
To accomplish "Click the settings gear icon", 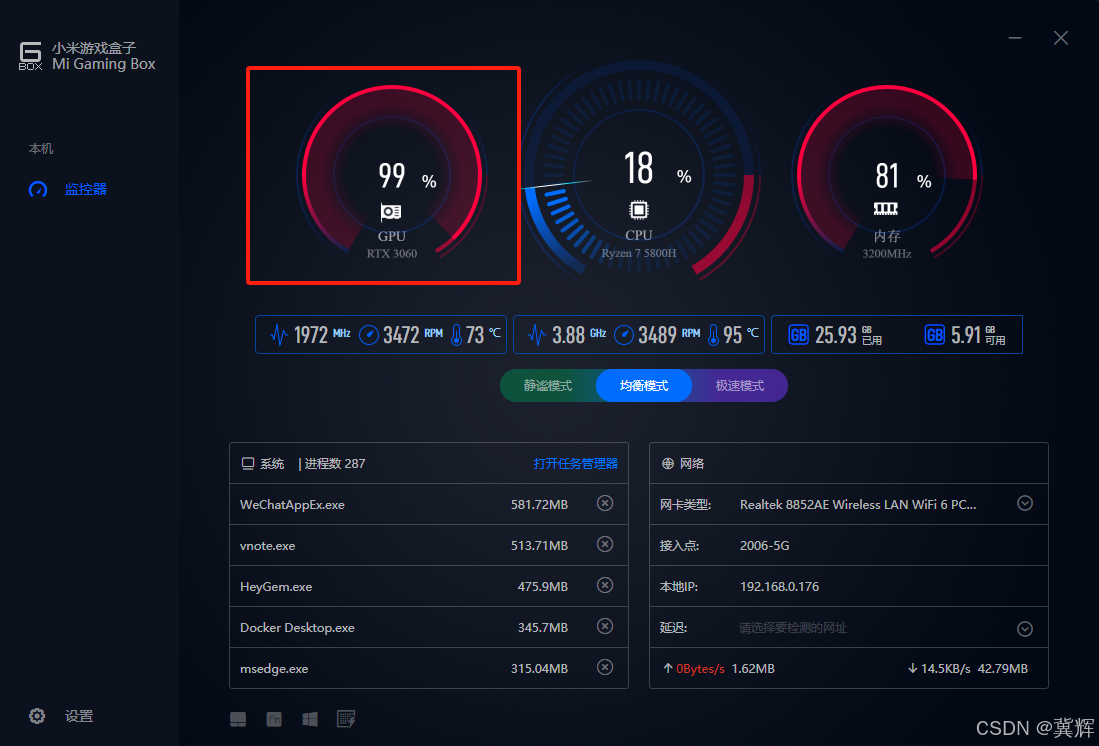I will pyautogui.click(x=37, y=716).
